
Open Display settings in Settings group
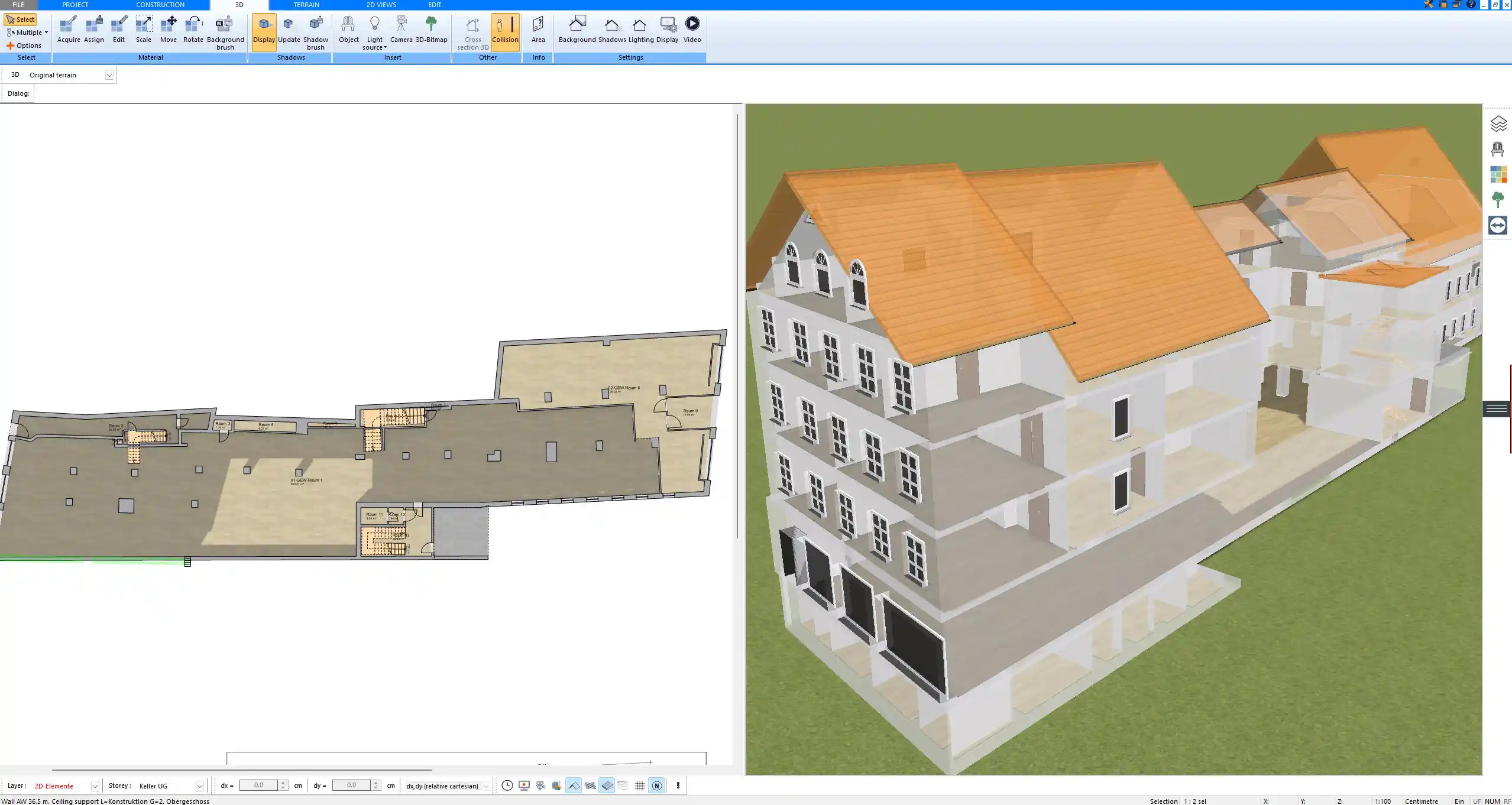point(667,30)
